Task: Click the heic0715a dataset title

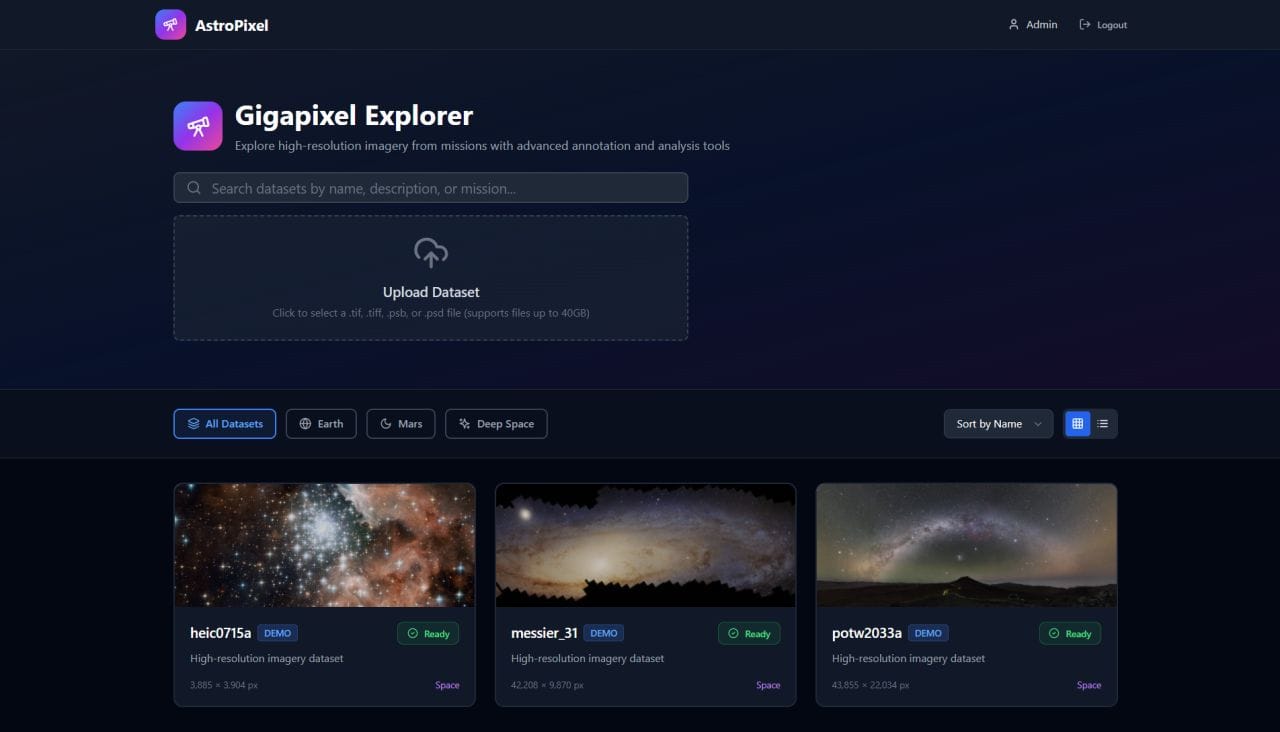Action: click(x=221, y=633)
